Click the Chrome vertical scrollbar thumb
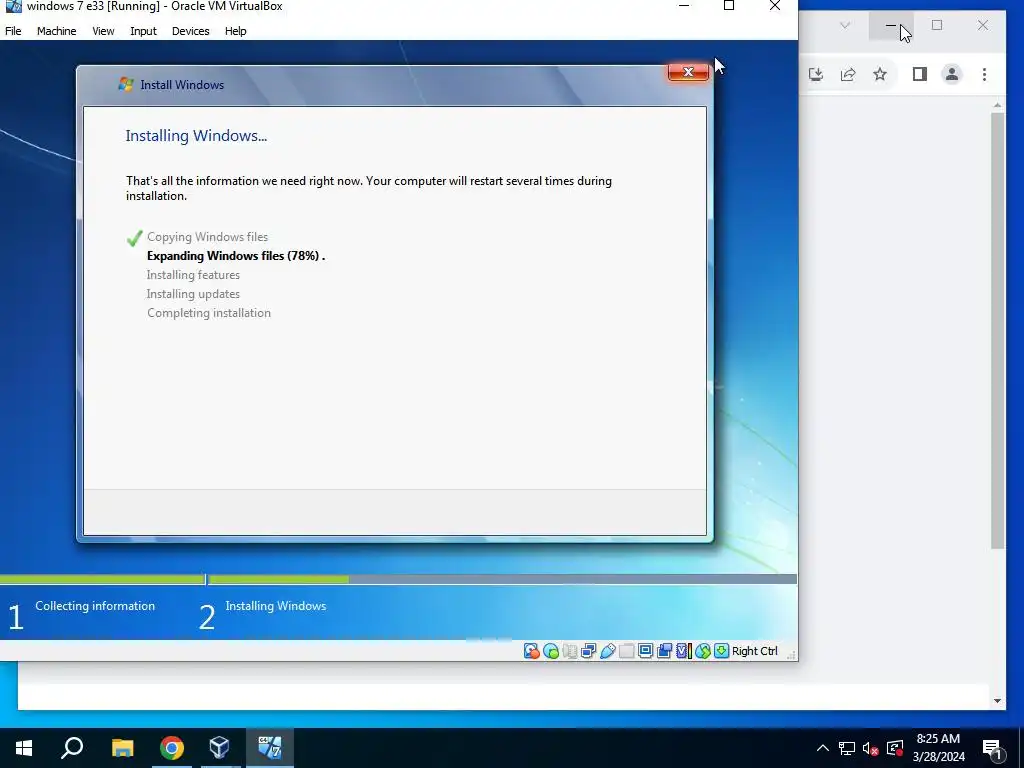The height and width of the screenshot is (768, 1024). tap(997, 330)
